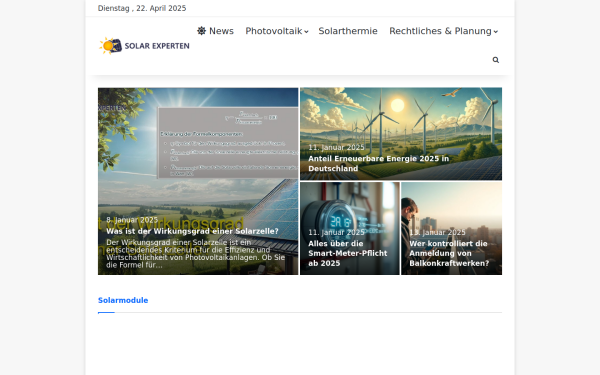Open 'Wer kontrolliert die Anmeldung von Balkonkraftwerken?' article
Image resolution: width=600 pixels, height=375 pixels.
(x=449, y=253)
